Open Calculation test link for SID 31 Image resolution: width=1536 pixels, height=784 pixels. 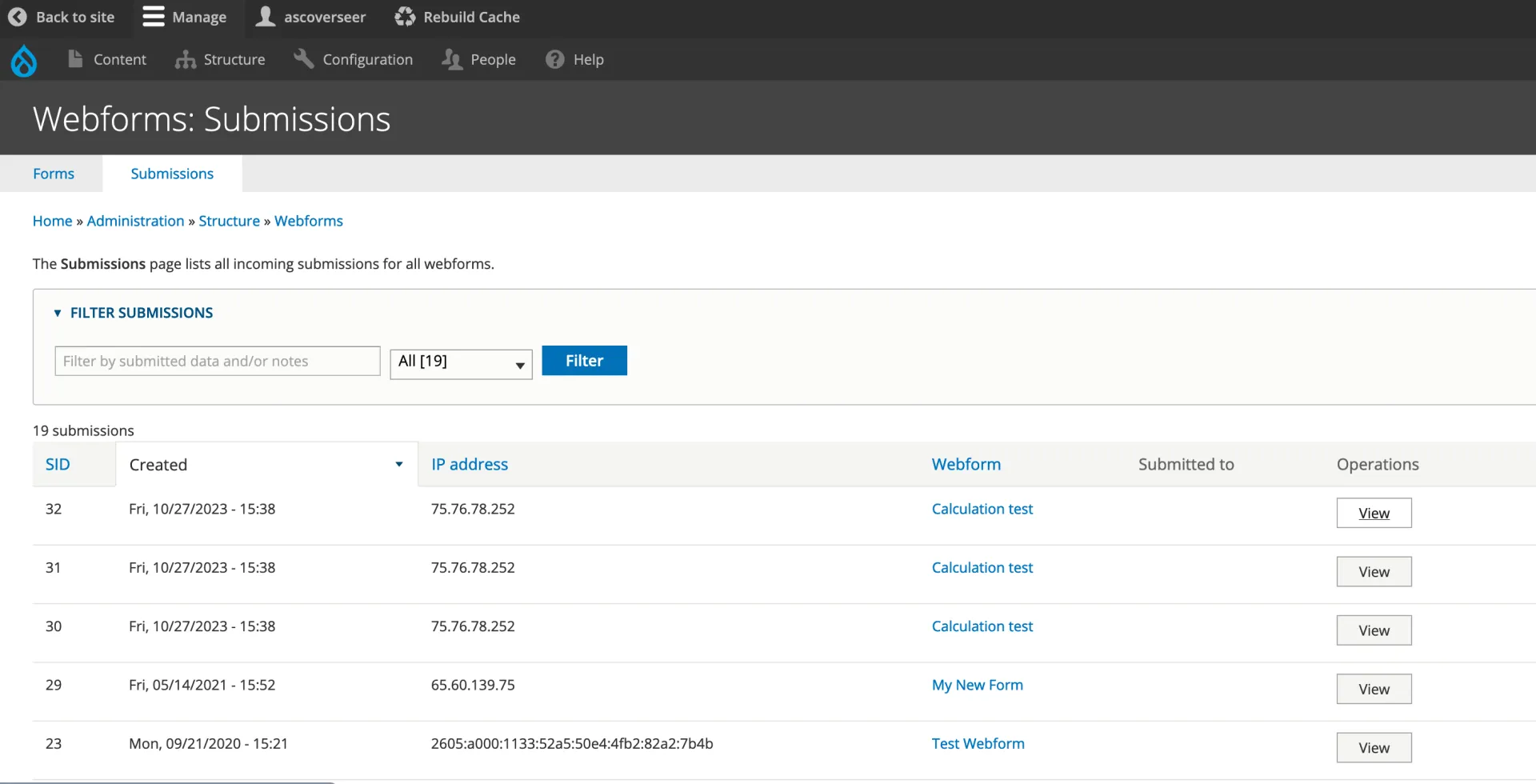pos(982,567)
